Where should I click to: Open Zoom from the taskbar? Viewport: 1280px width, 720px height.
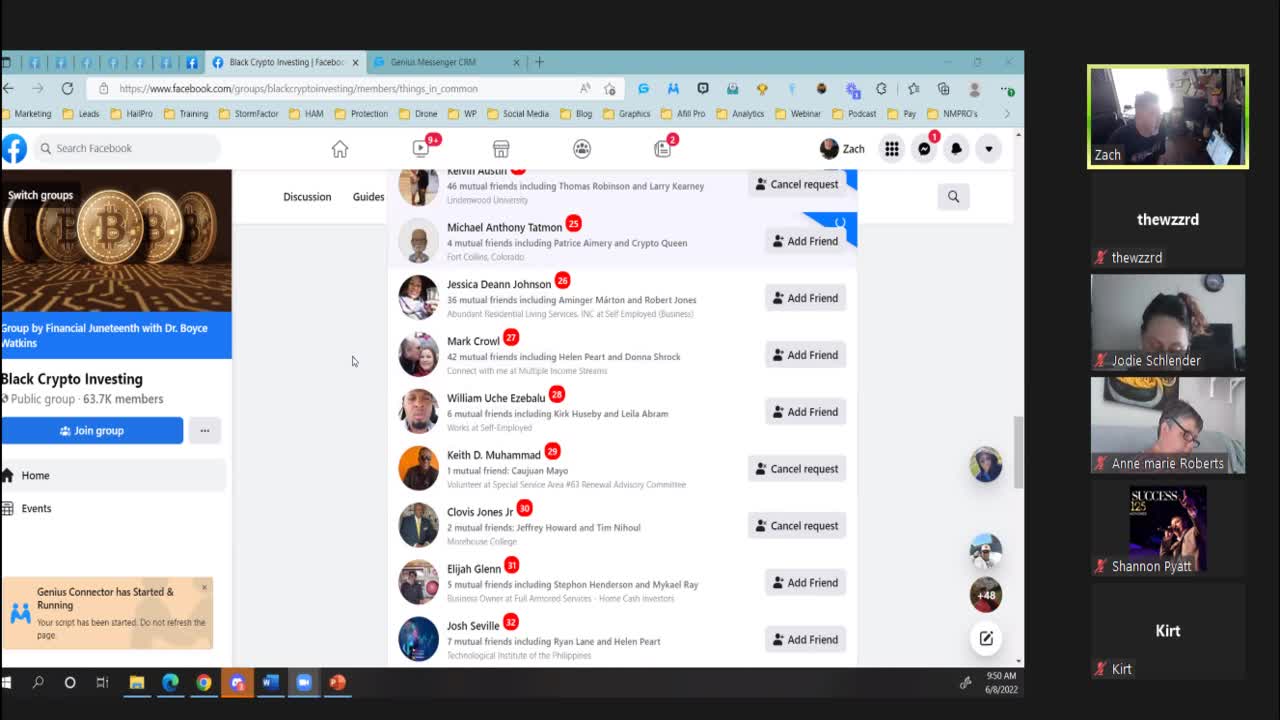coord(304,683)
